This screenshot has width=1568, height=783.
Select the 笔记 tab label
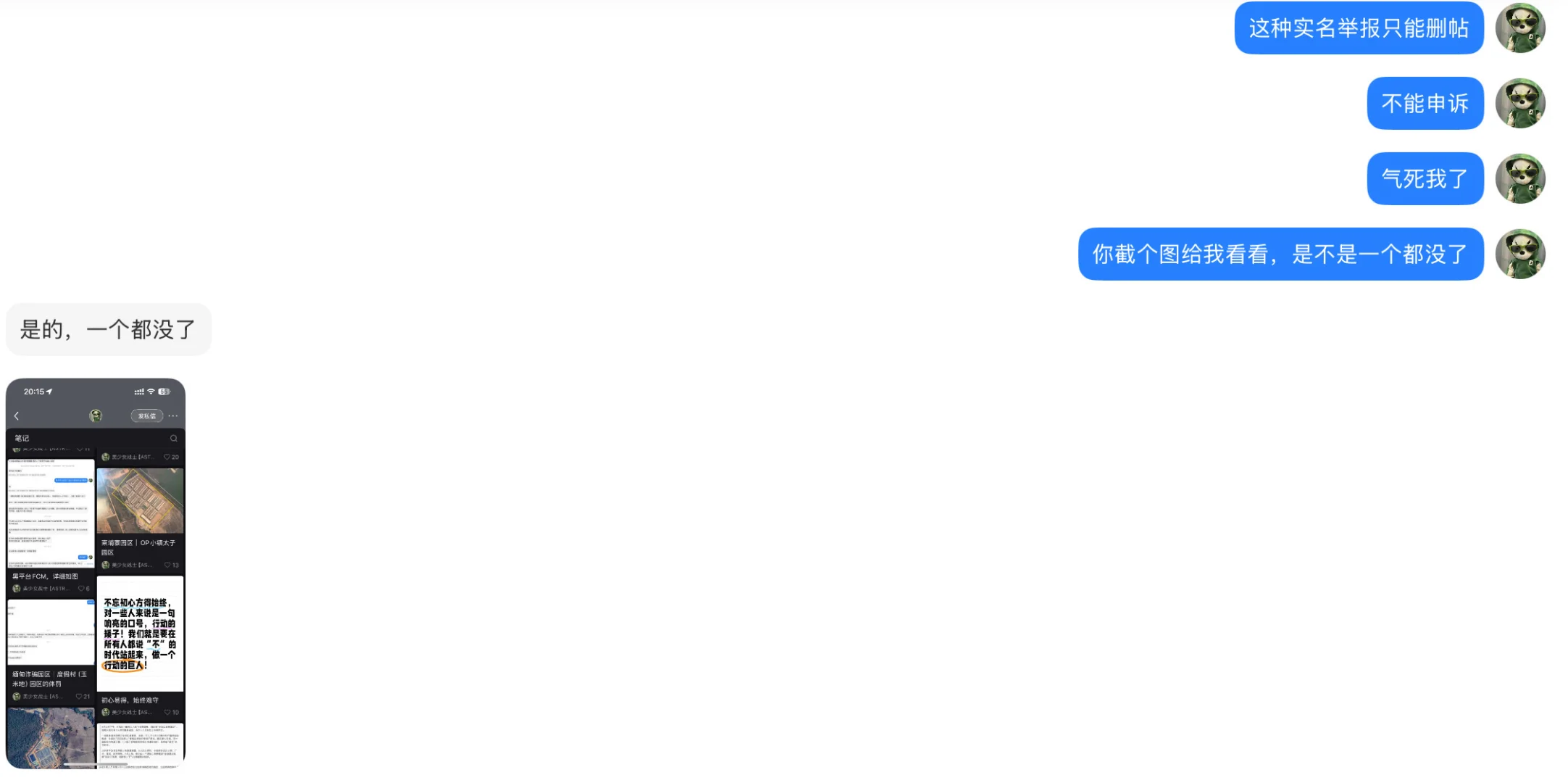point(22,438)
